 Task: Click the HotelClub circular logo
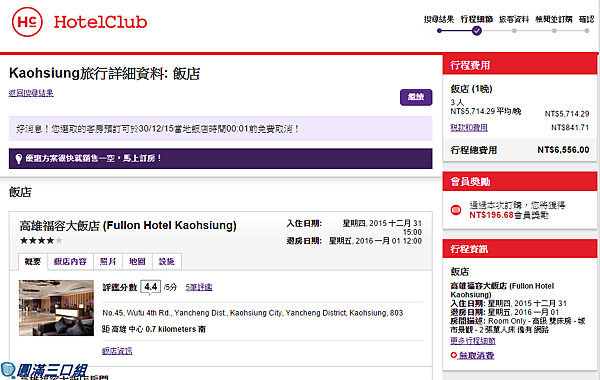pyautogui.click(x=27, y=22)
